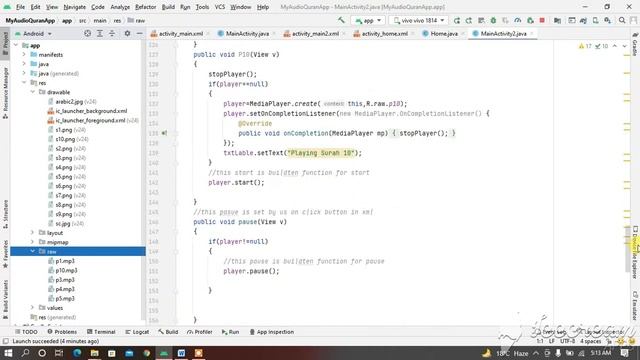Open the Project tool window sidebar tab
The width and height of the screenshot is (640, 360).
(5, 44)
